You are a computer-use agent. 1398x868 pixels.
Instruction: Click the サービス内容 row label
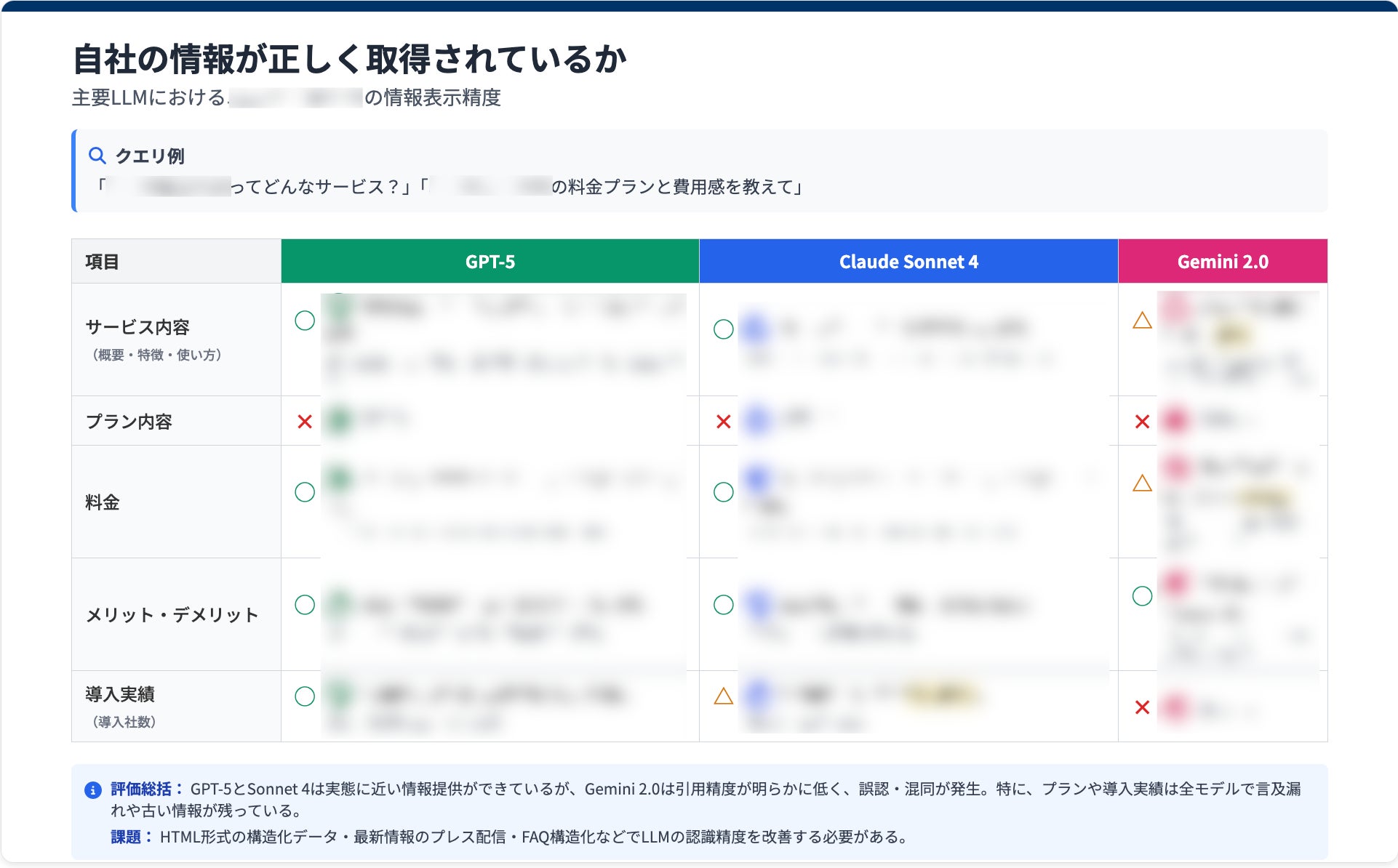click(x=137, y=327)
